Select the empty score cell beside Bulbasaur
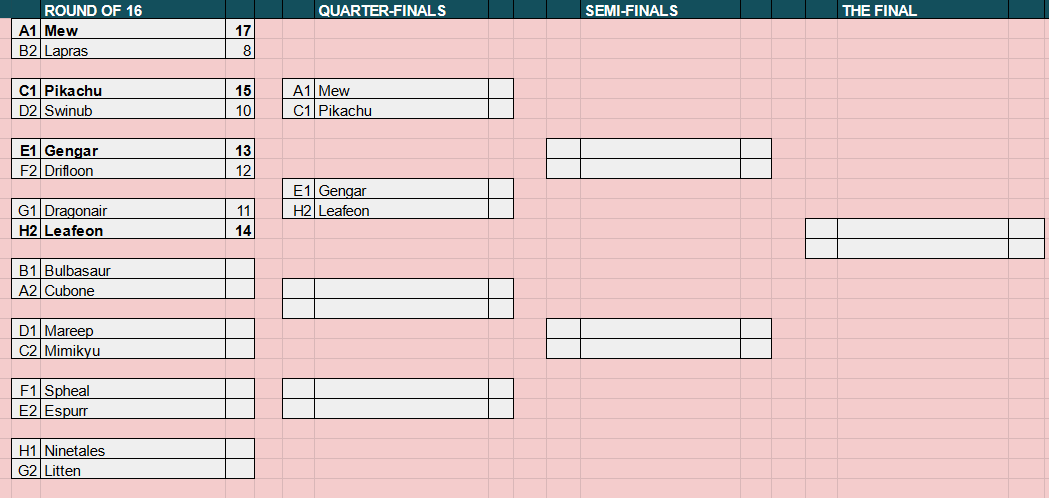This screenshot has width=1049, height=498. click(240, 269)
